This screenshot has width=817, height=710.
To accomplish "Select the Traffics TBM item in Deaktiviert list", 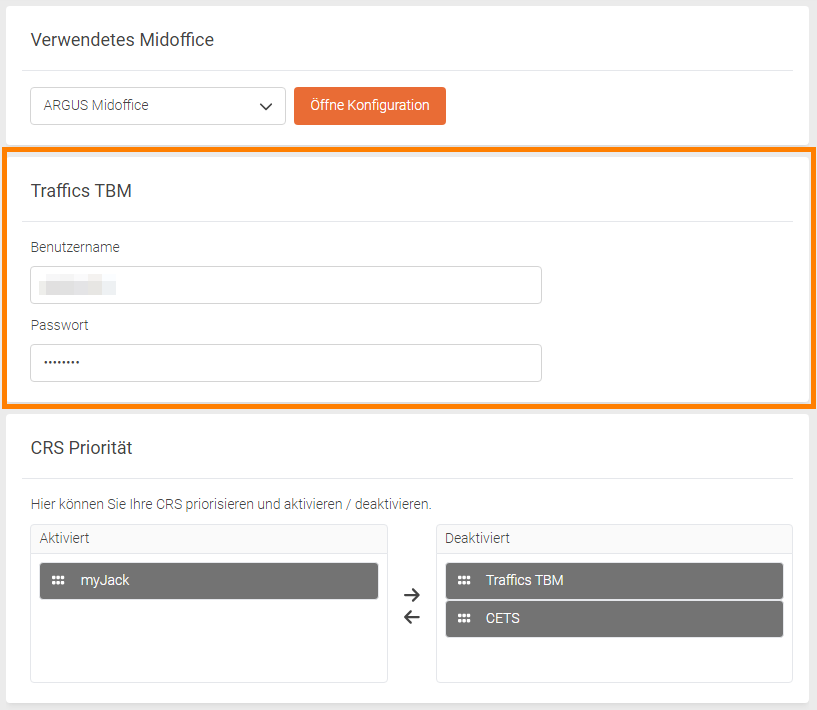I will click(x=614, y=581).
